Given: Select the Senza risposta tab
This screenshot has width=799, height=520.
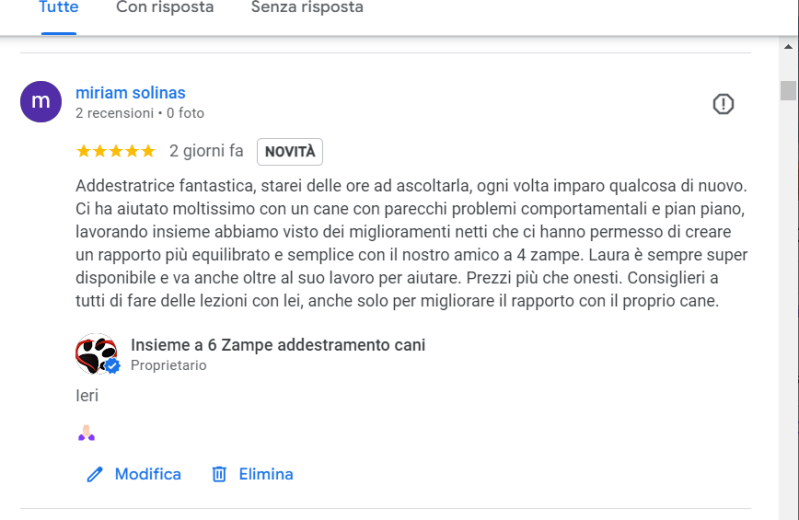Looking at the screenshot, I should coord(307,8).
